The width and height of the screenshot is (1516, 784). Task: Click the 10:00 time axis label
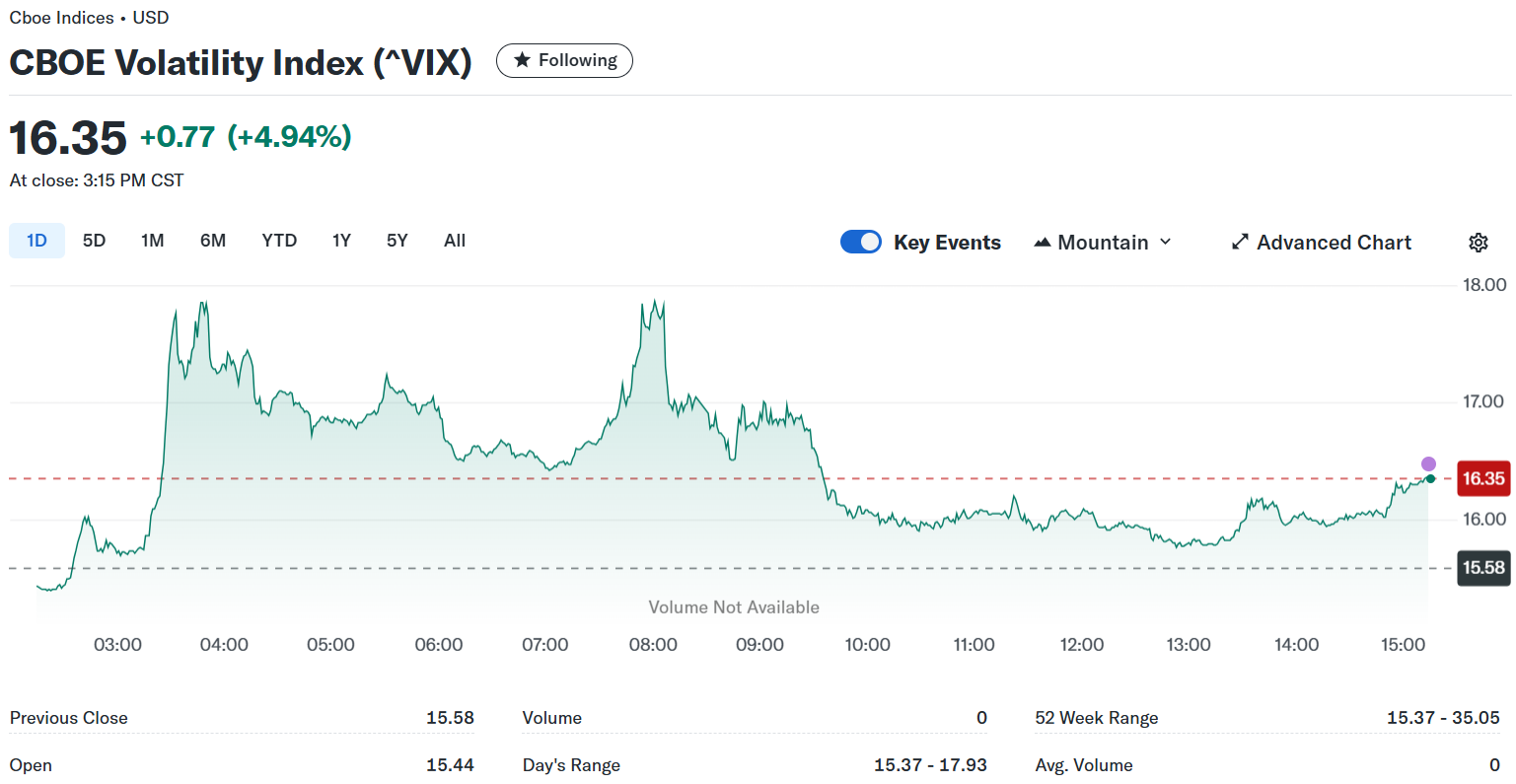pyautogui.click(x=867, y=645)
